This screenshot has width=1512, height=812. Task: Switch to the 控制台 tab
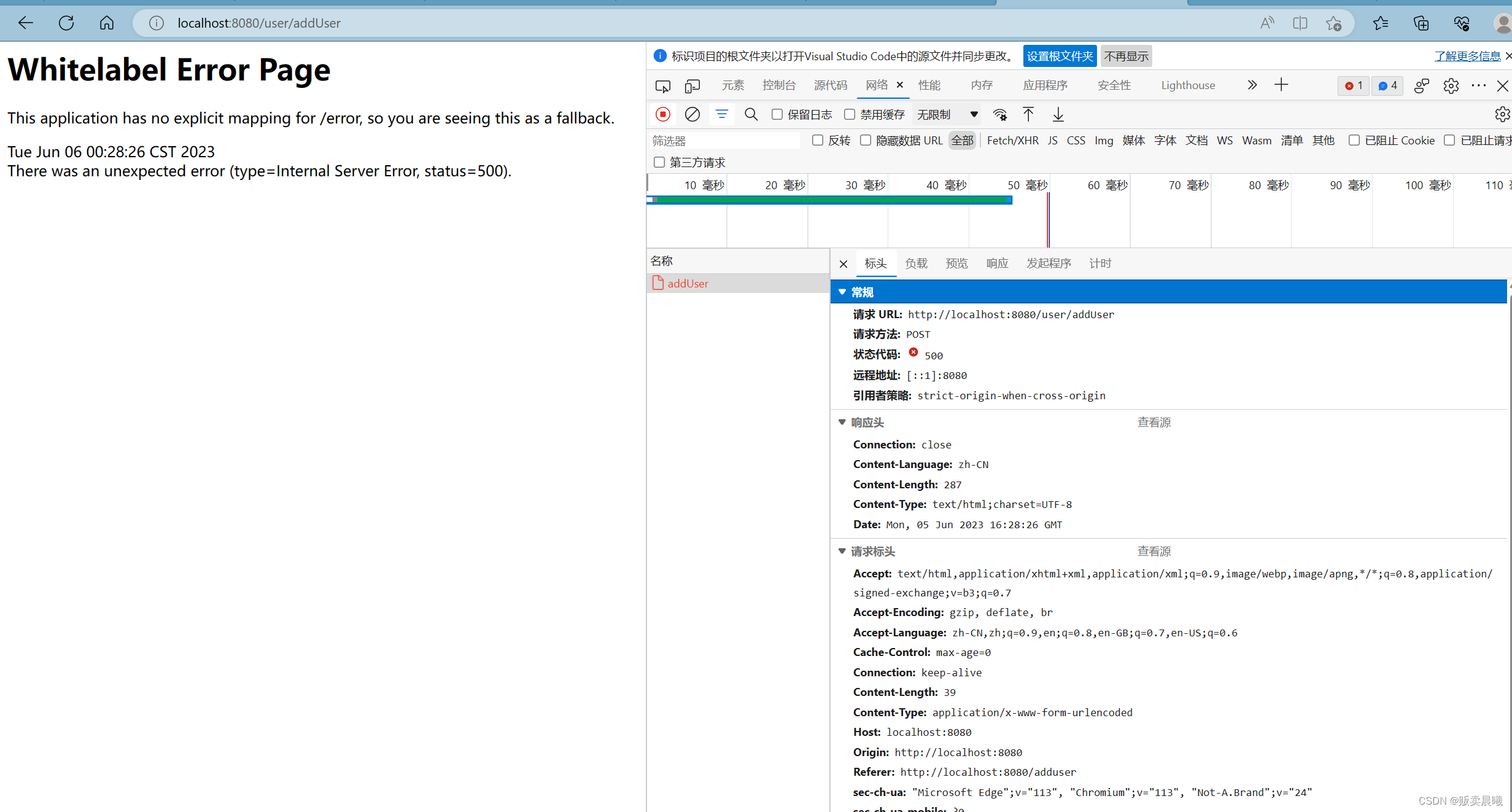click(778, 85)
